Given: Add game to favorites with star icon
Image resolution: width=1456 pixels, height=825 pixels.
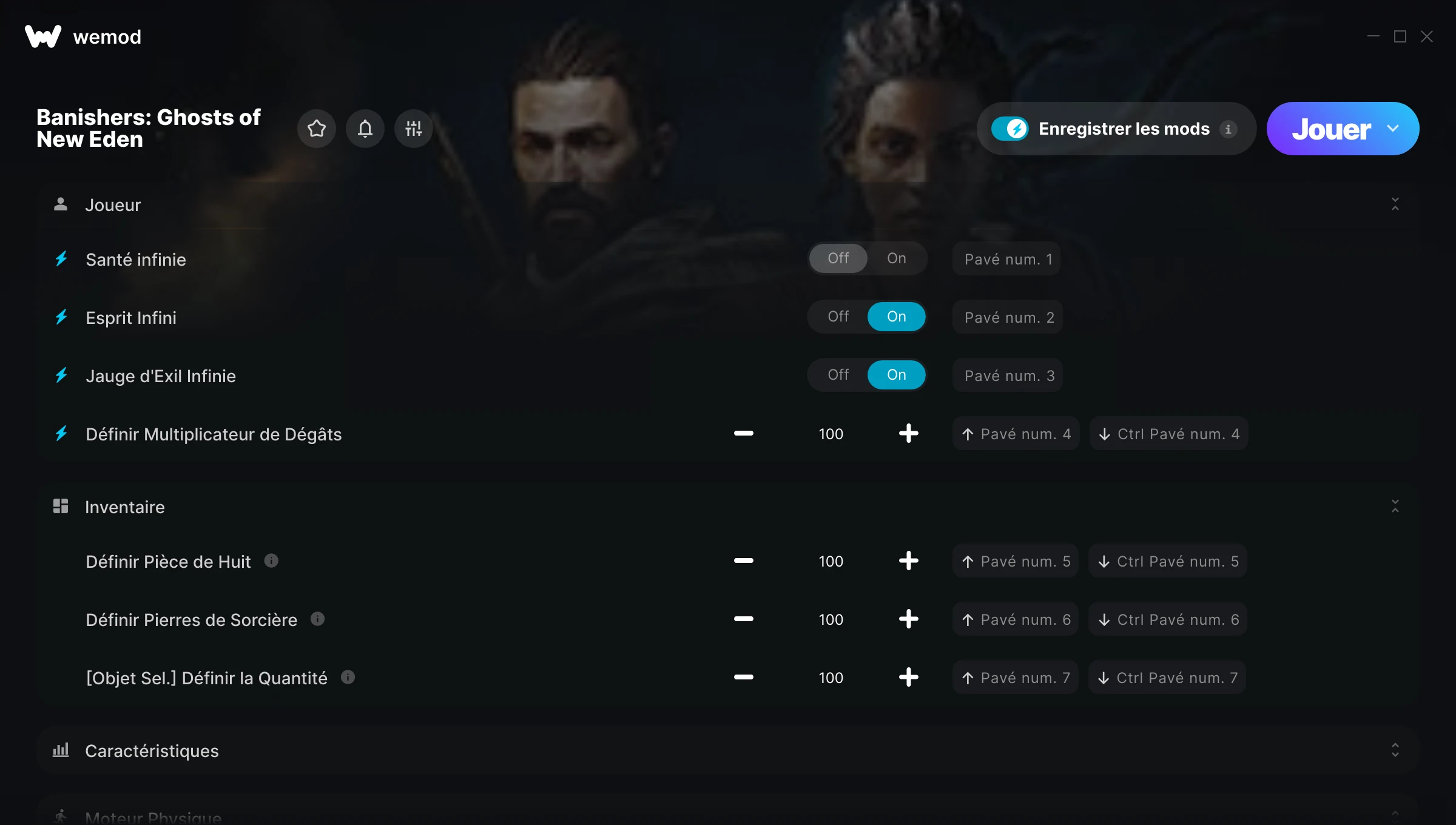Looking at the screenshot, I should (317, 129).
